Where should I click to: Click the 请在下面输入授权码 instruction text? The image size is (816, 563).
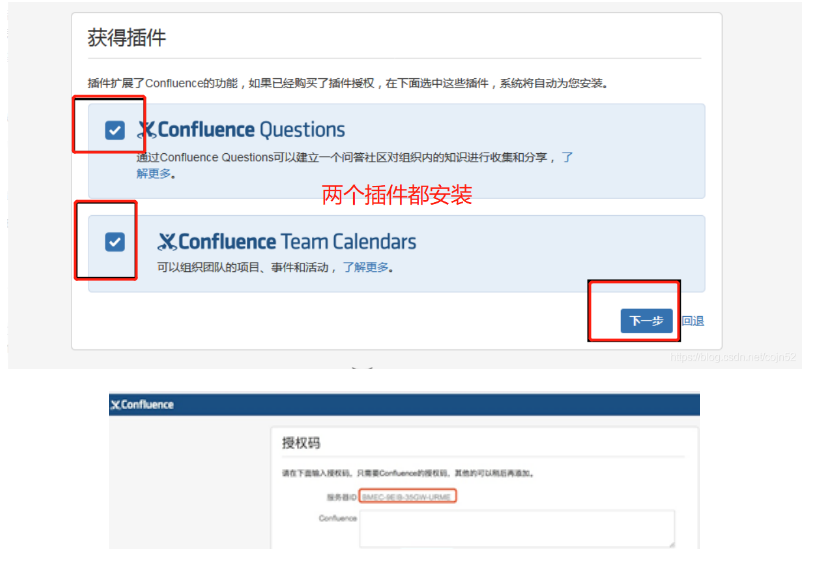point(407,473)
